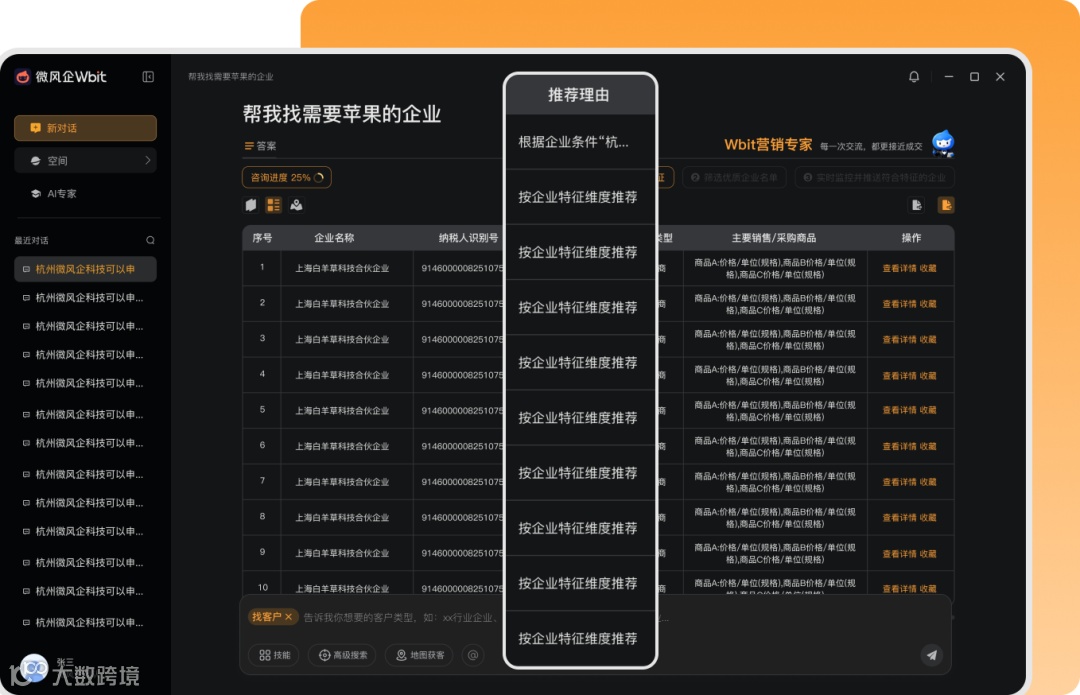Open 查看详情 for row 3

click(899, 340)
